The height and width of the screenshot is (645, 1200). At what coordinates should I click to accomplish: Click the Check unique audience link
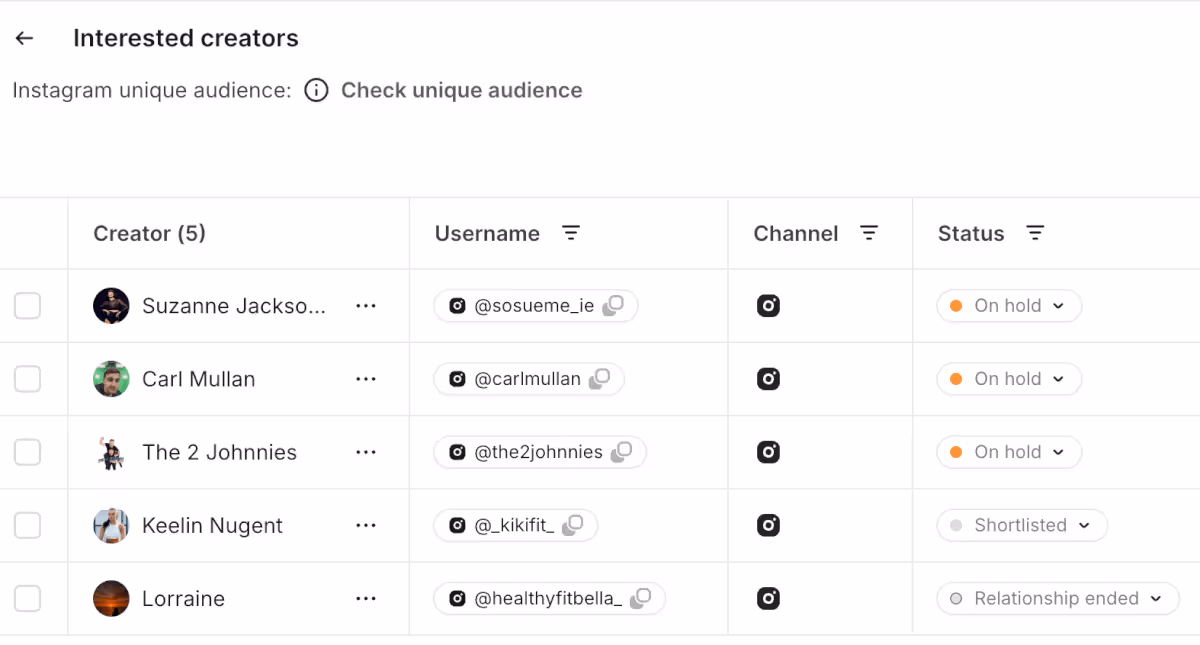[461, 91]
